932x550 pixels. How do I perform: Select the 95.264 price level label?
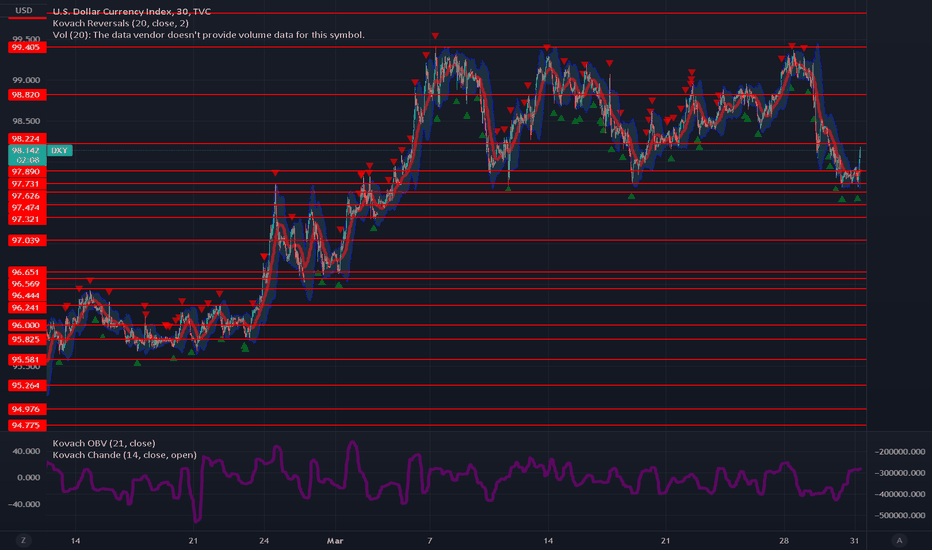point(27,385)
